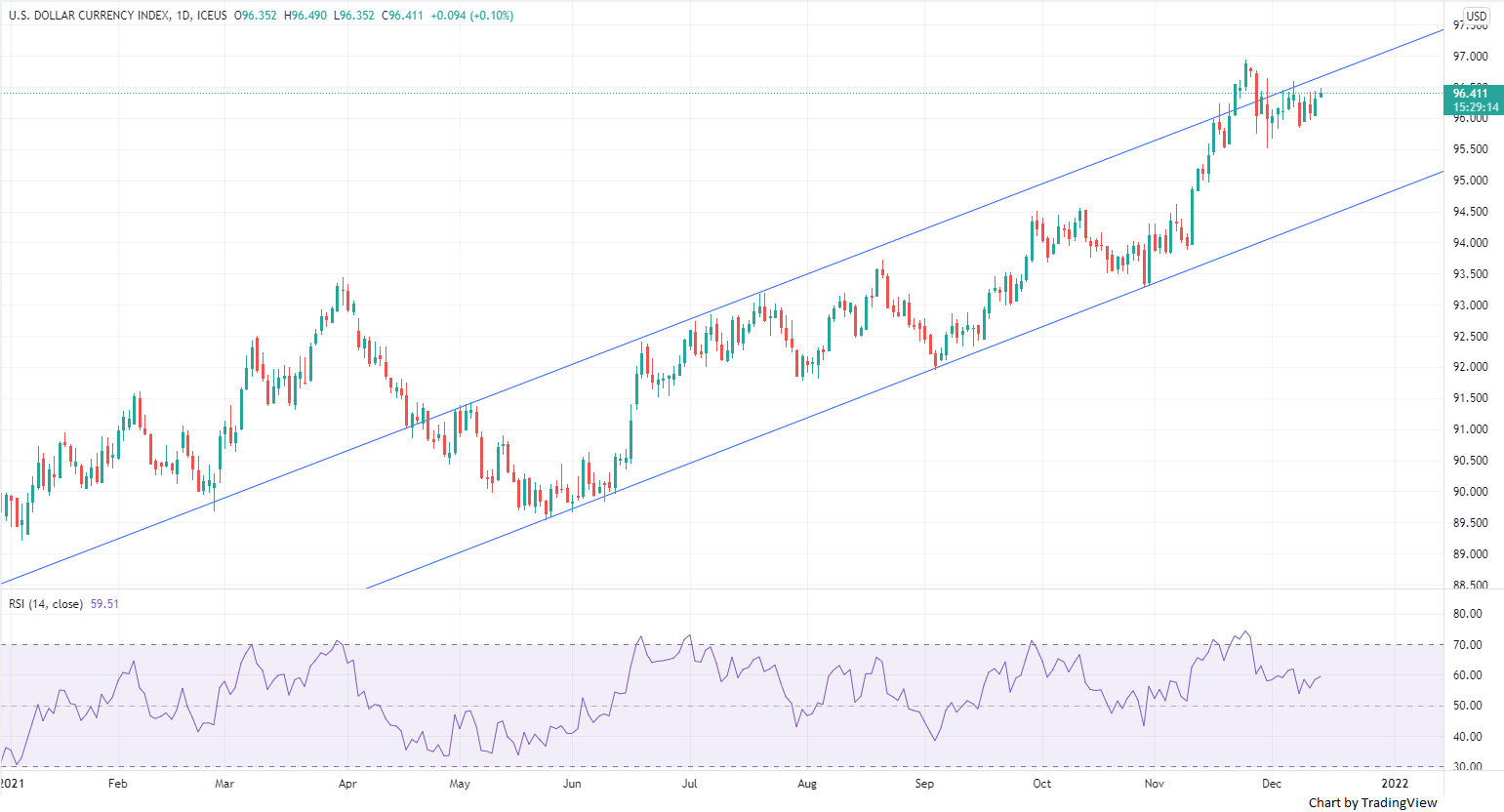Click the 2022 label on time axis
Screen dimensions: 1504x812
[x=1395, y=784]
